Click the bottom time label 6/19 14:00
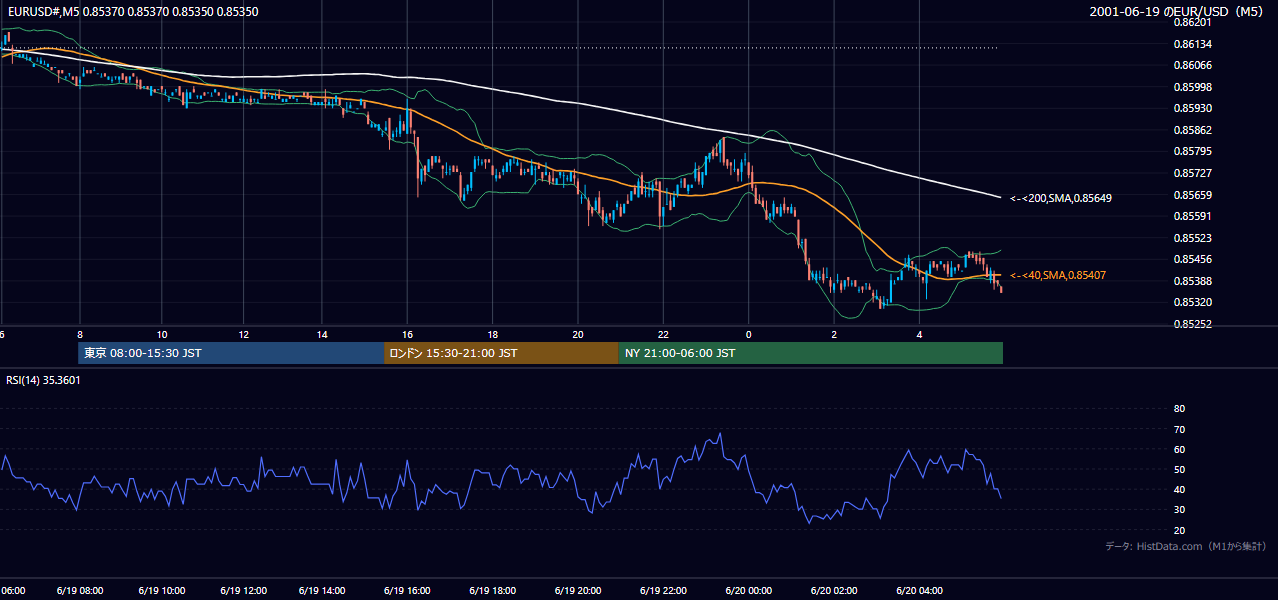 click(323, 590)
